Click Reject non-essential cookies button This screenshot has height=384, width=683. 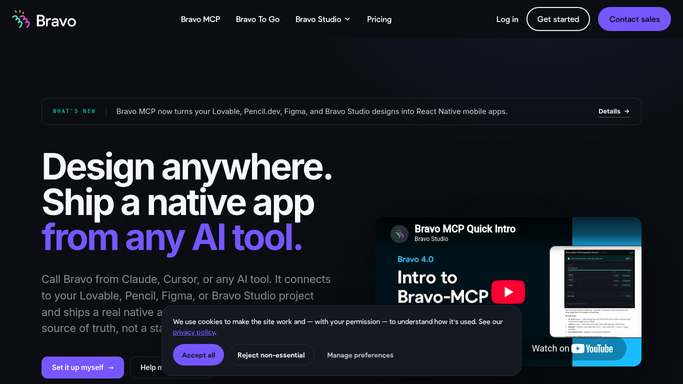click(271, 355)
